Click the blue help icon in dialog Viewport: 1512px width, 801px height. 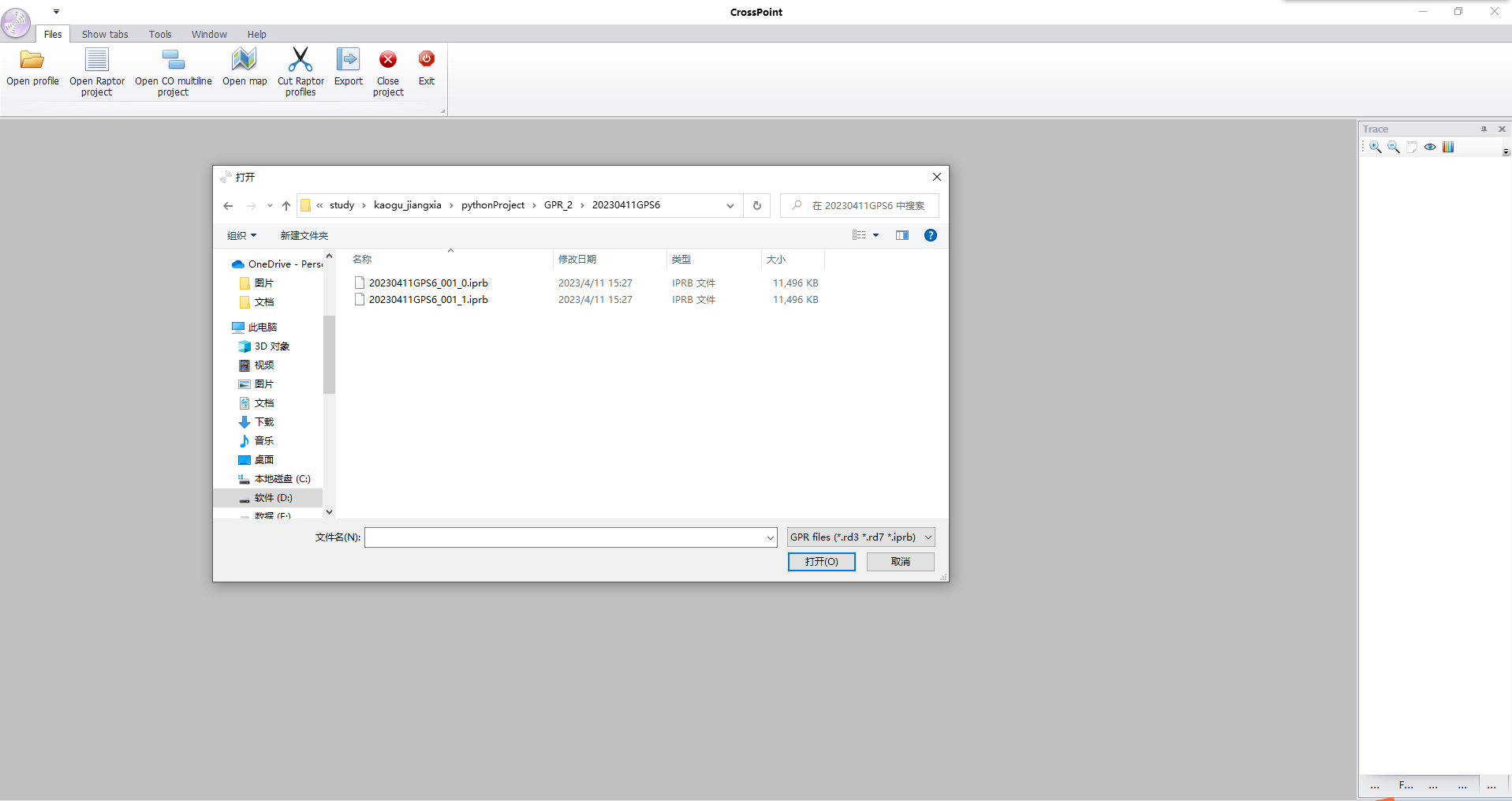(x=931, y=235)
